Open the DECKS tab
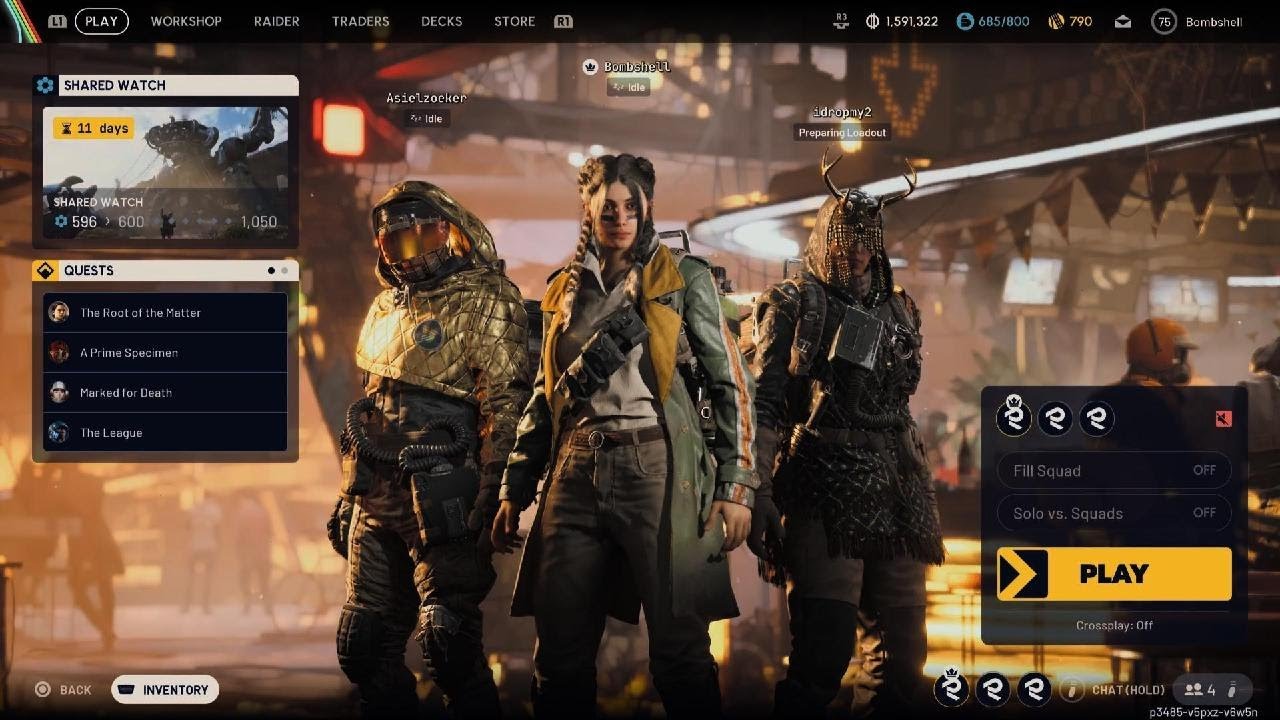Viewport: 1280px width, 720px height. pyautogui.click(x=442, y=21)
